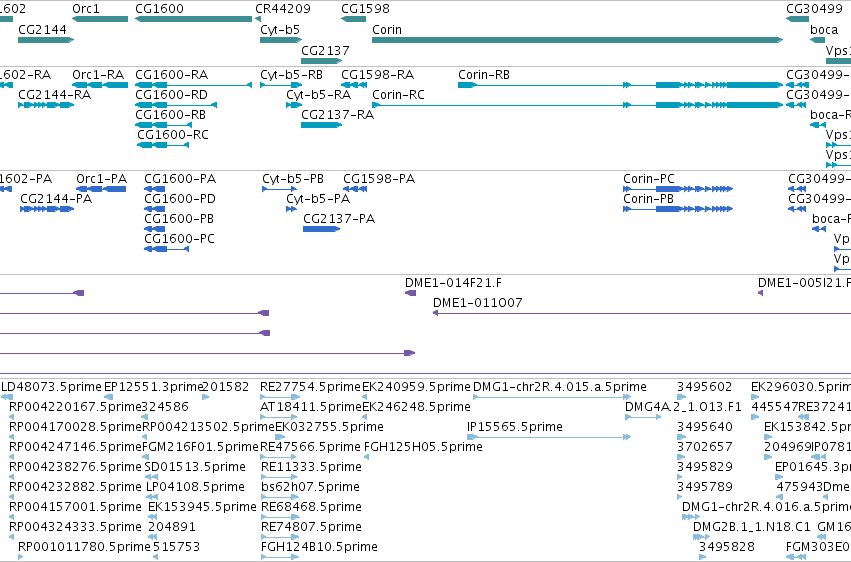Select the EK153945.5prime feature label
The image size is (851, 562).
coord(202,507)
